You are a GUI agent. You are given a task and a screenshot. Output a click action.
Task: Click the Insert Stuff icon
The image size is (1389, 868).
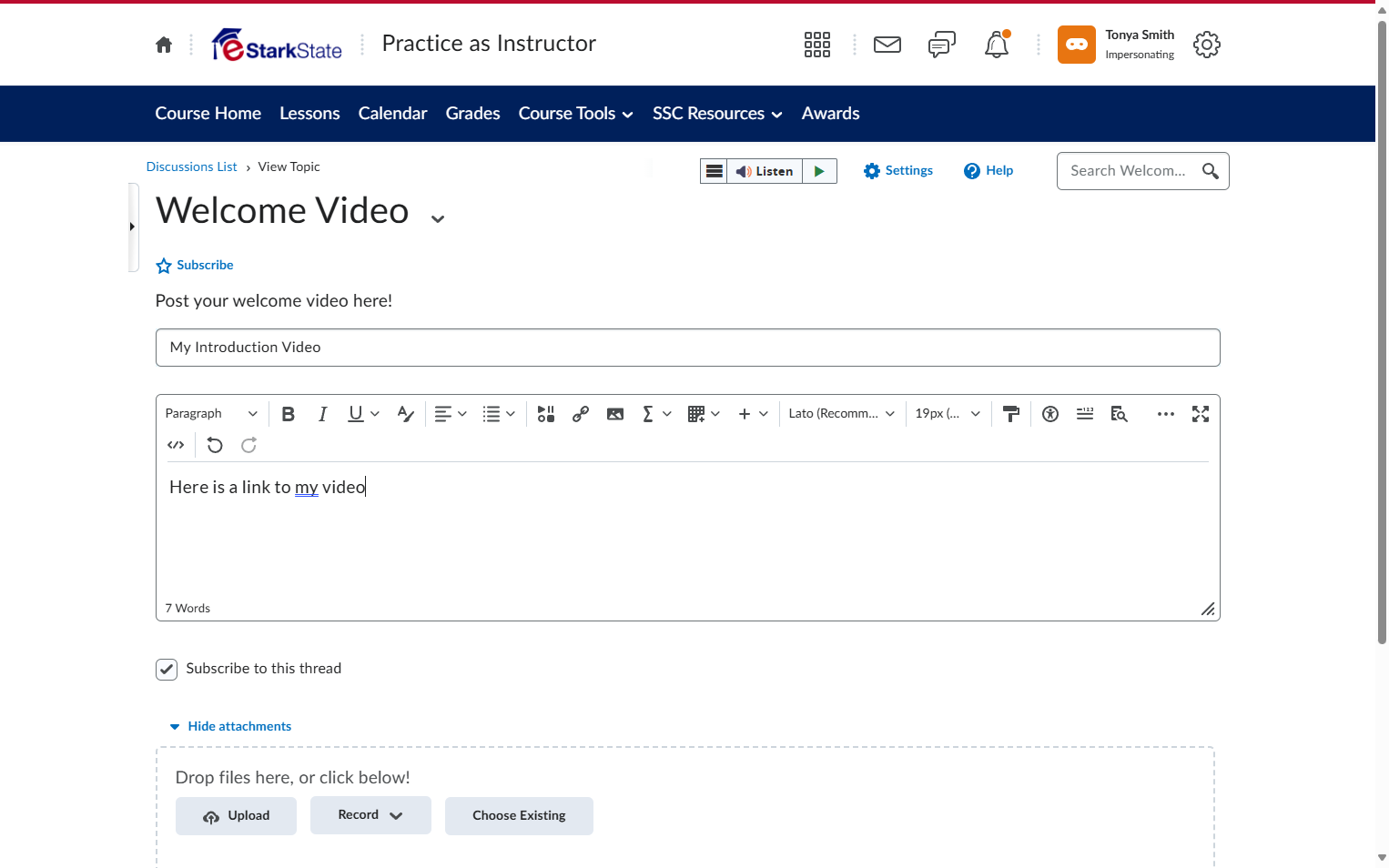pyautogui.click(x=546, y=414)
